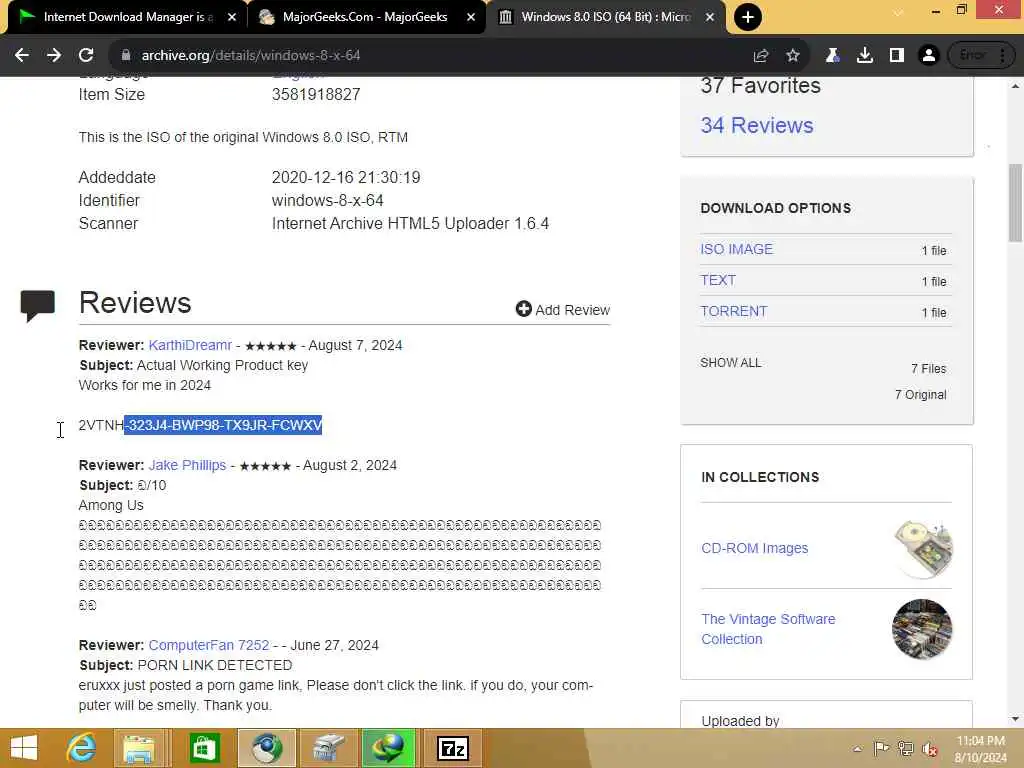Open the browser profile avatar
1024x768 pixels.
929,56
